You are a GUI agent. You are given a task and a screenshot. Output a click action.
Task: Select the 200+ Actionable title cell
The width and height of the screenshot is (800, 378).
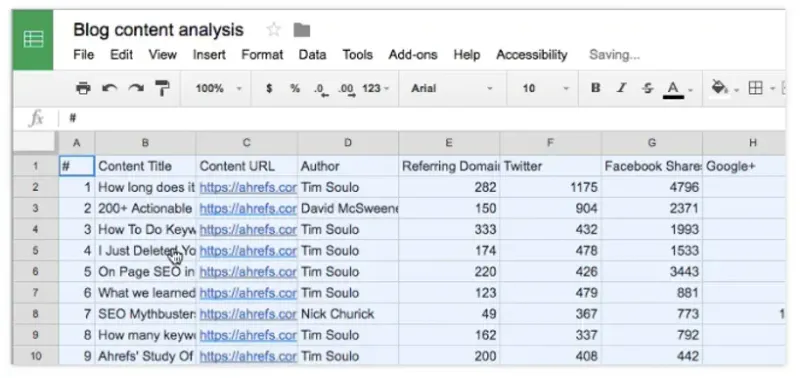pyautogui.click(x=145, y=209)
